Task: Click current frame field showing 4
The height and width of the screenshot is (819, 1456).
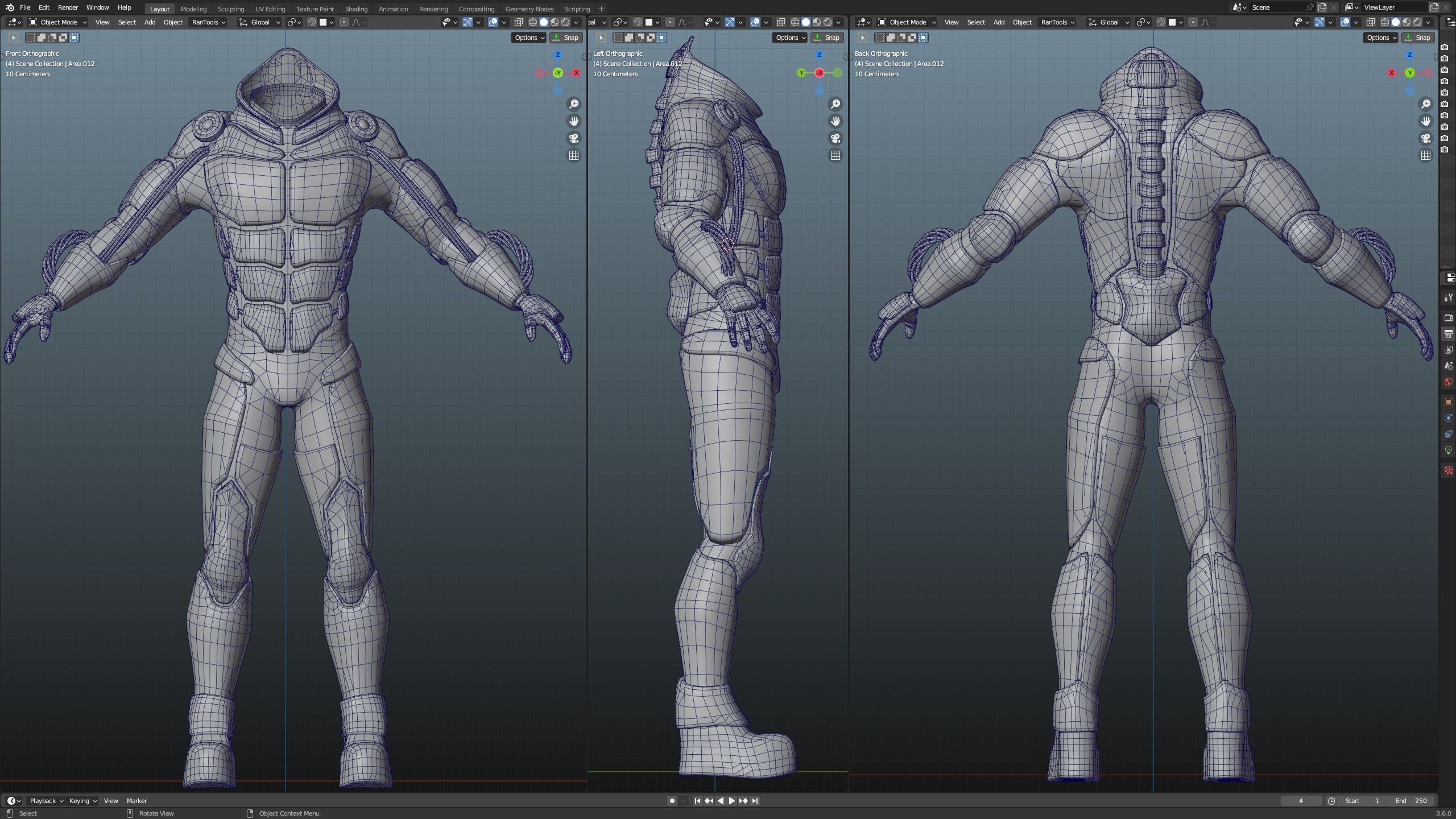Action: click(x=1301, y=801)
